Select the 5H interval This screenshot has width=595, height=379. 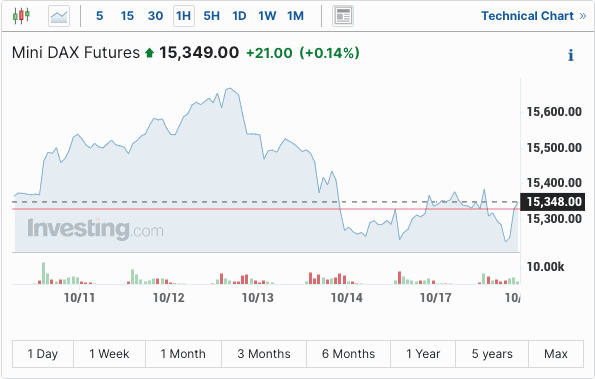point(211,16)
